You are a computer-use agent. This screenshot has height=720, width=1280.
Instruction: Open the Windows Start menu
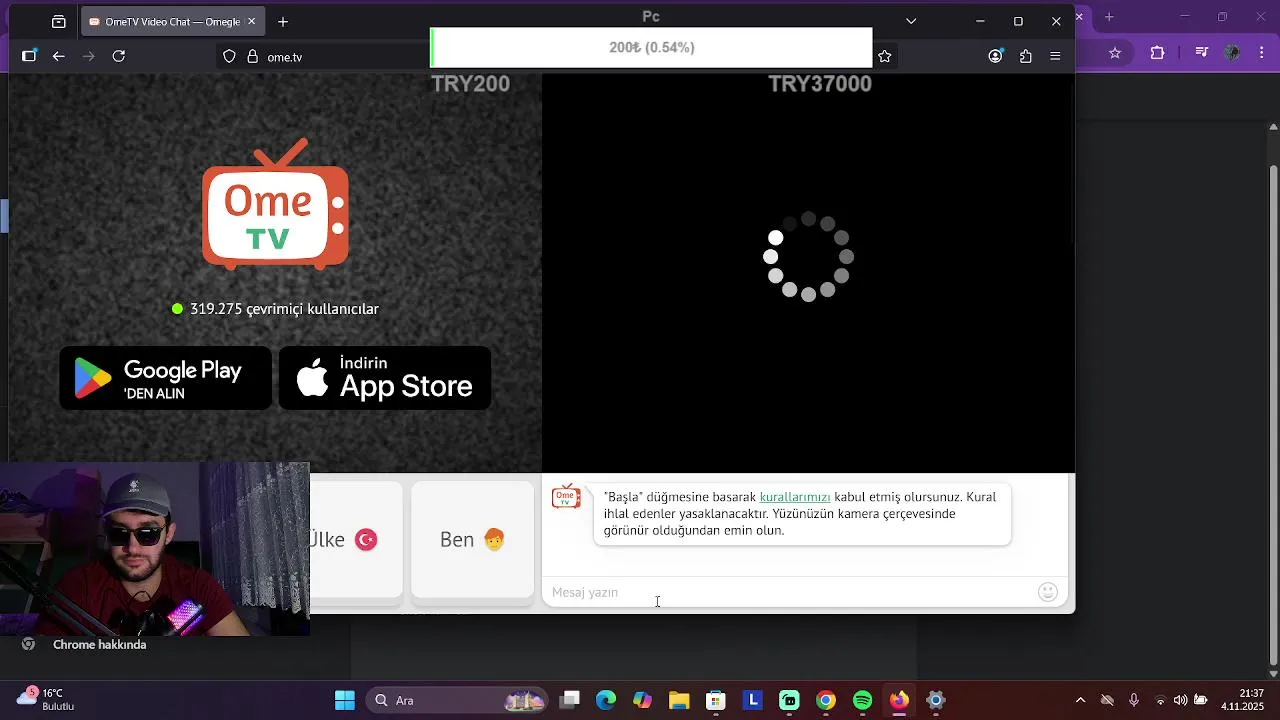point(345,700)
